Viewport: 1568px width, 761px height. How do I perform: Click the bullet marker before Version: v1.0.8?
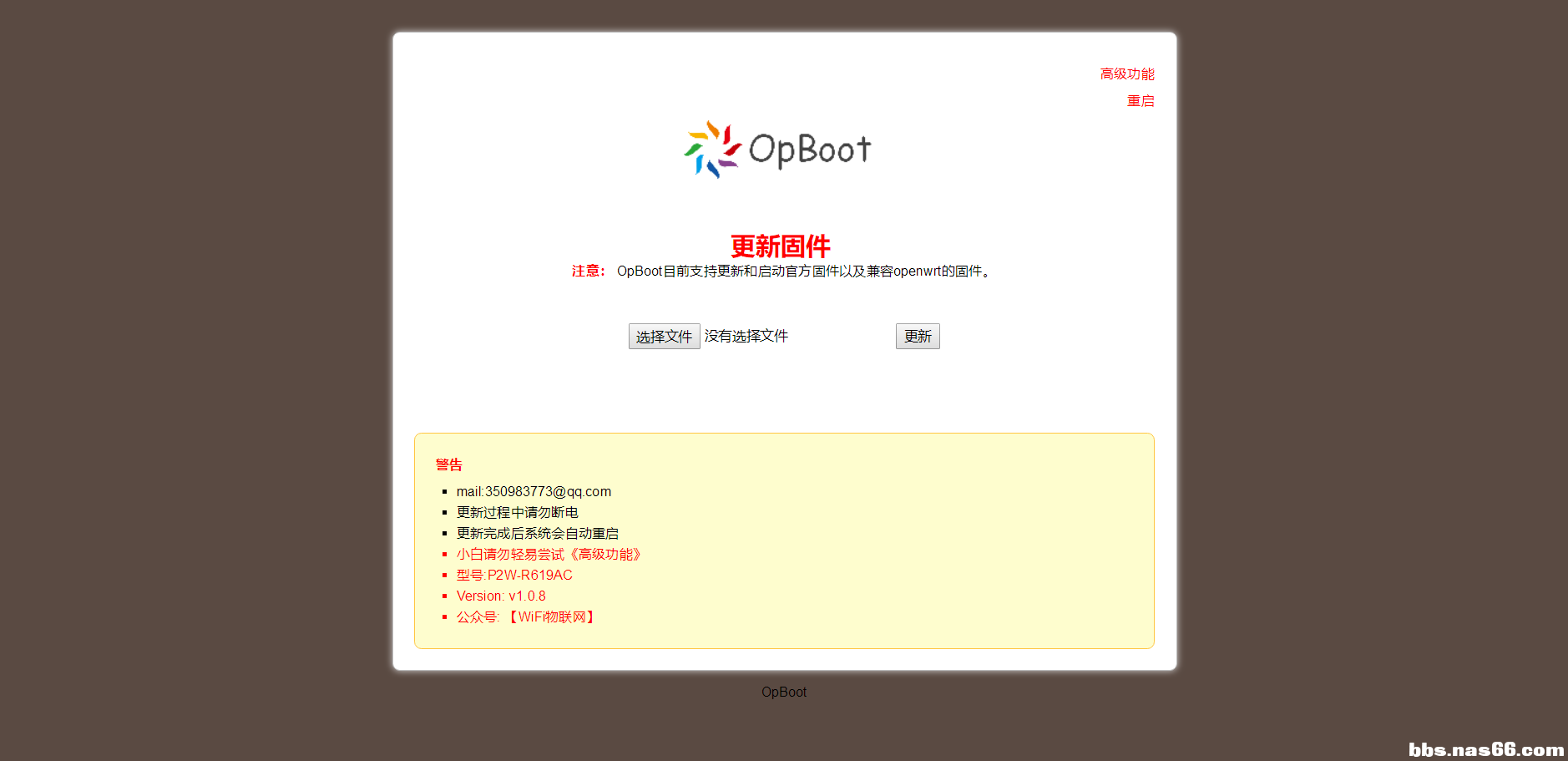[x=444, y=596]
